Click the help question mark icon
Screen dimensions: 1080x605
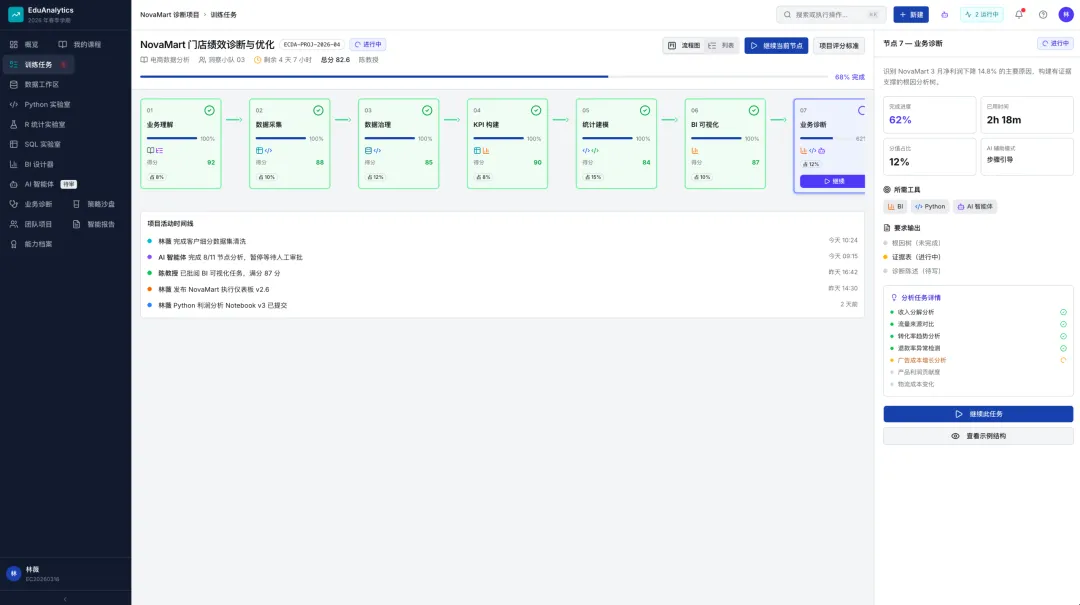click(1043, 14)
